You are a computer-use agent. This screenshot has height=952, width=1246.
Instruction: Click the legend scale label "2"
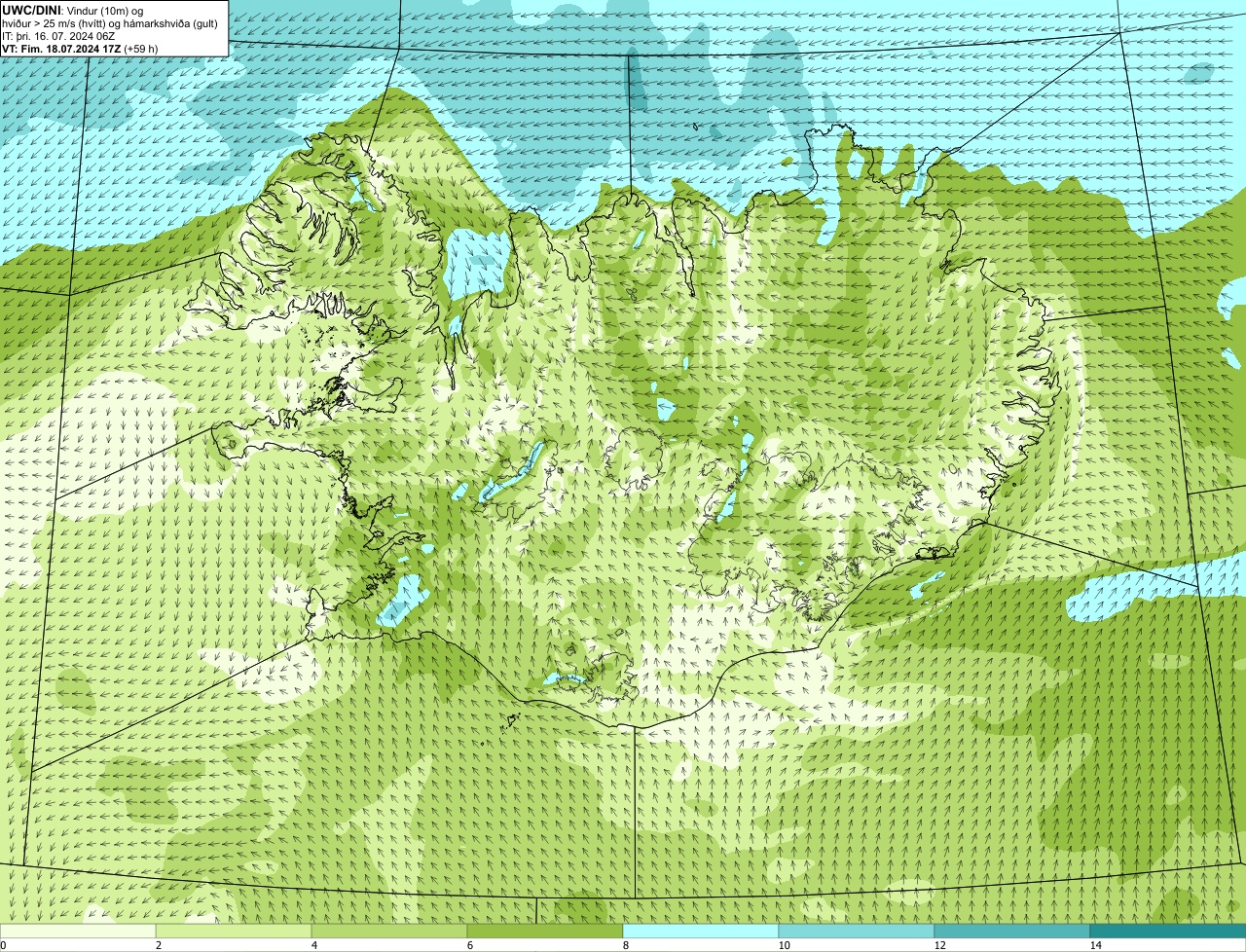[x=158, y=945]
